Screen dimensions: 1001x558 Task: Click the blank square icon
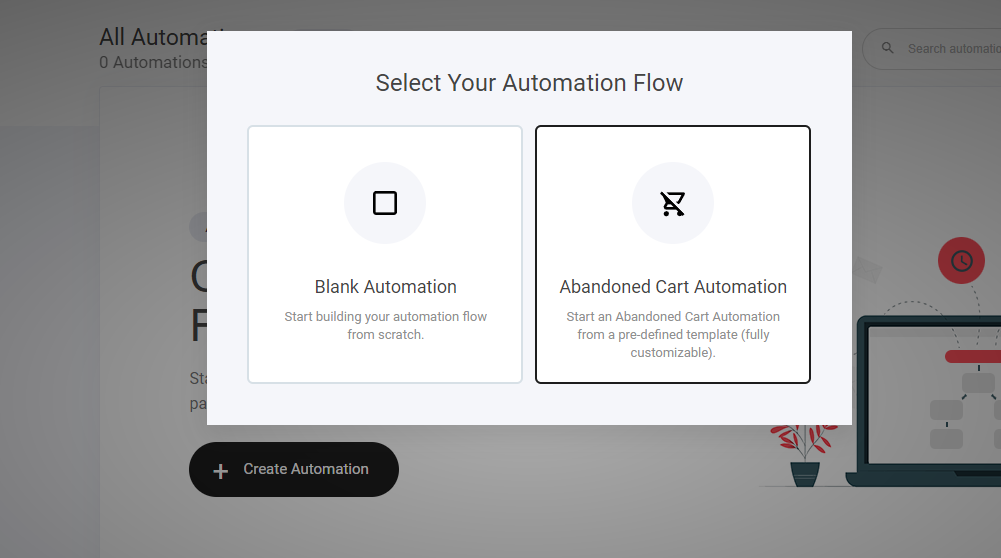385,203
